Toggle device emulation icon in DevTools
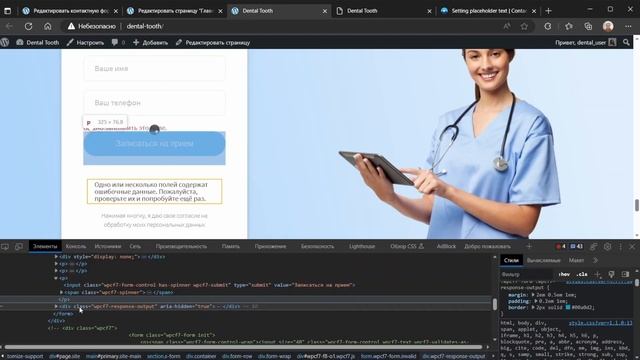The height and width of the screenshot is (360, 640). [19, 247]
